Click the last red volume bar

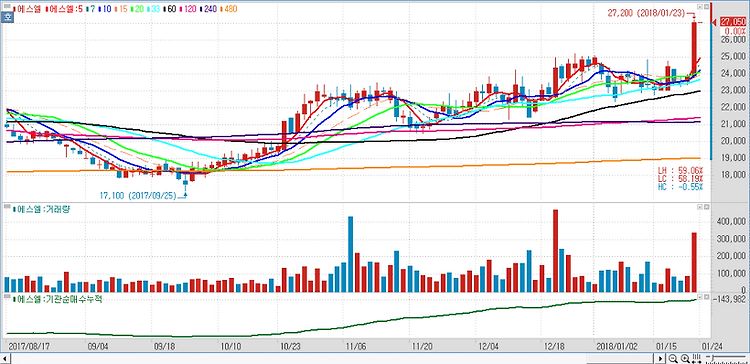(x=694, y=262)
